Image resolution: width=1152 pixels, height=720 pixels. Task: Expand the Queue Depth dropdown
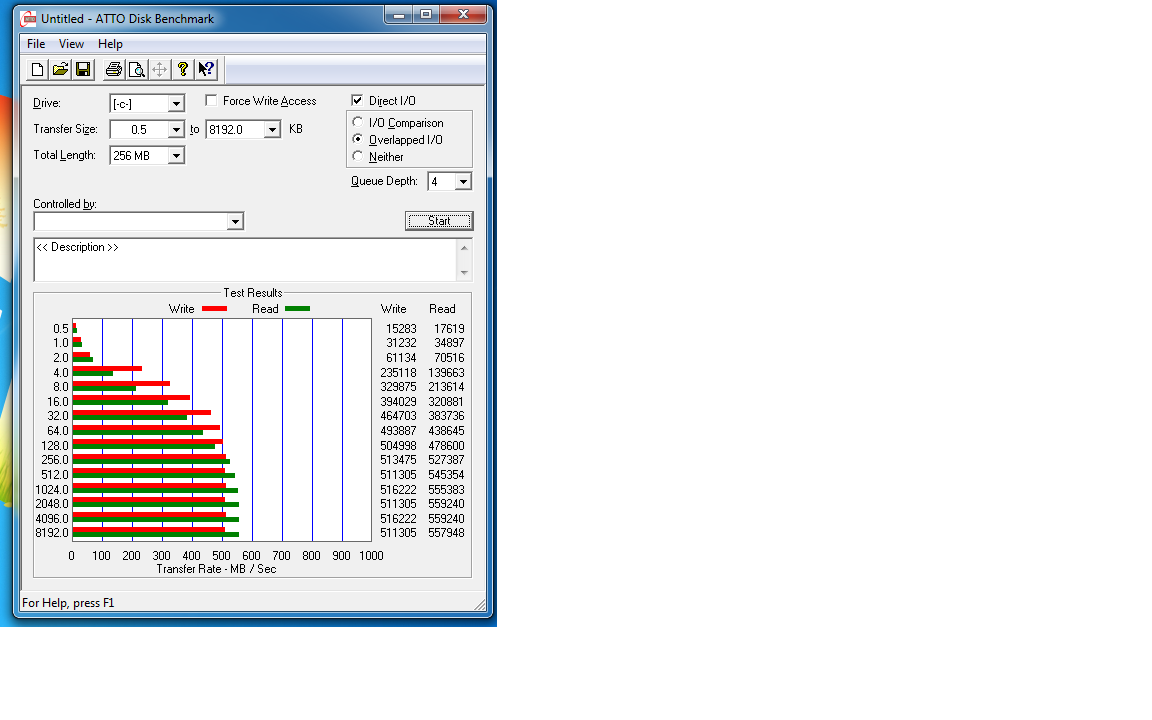463,181
